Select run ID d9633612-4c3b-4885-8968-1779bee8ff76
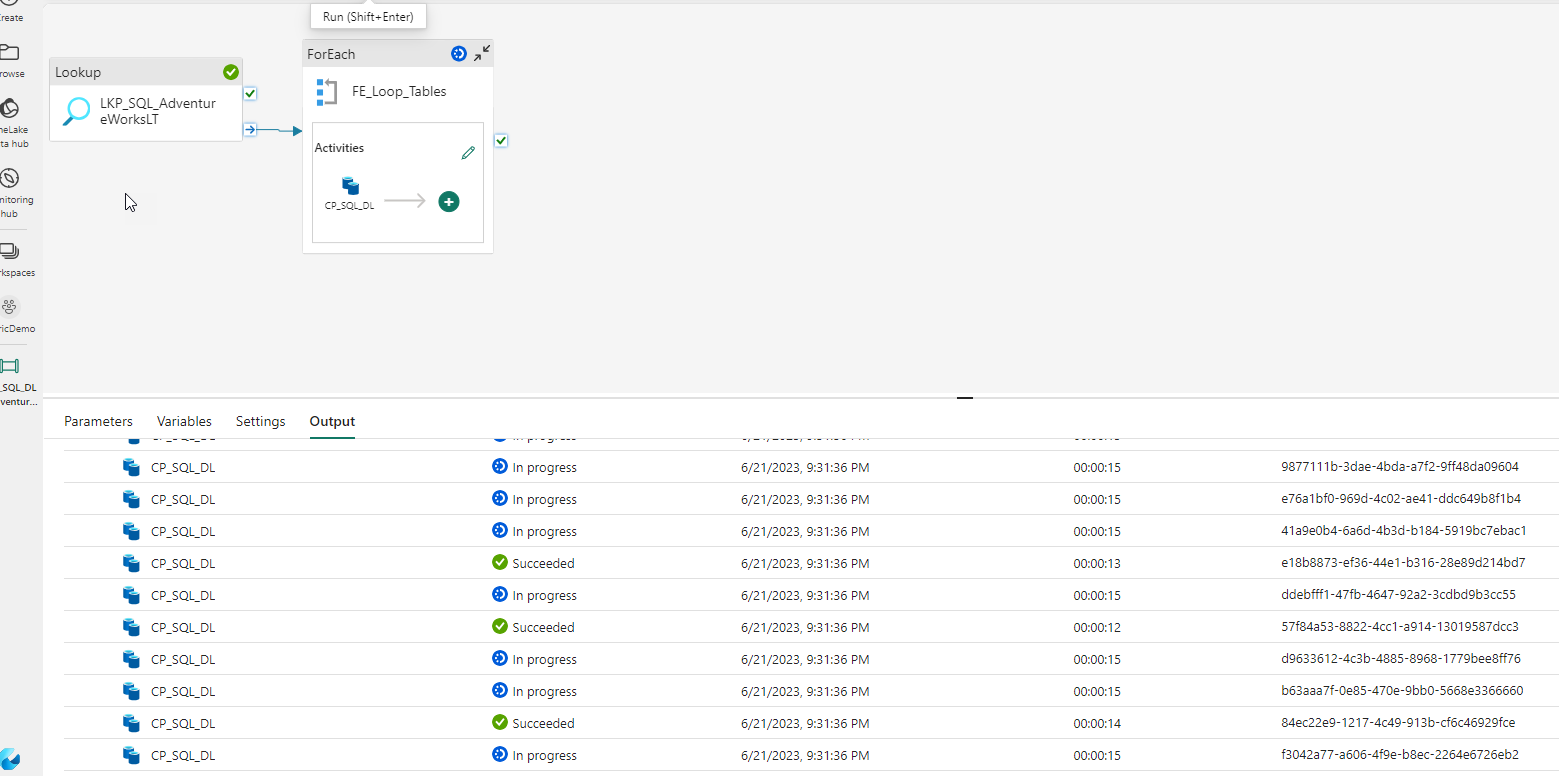The image size is (1559, 776). pos(1401,659)
